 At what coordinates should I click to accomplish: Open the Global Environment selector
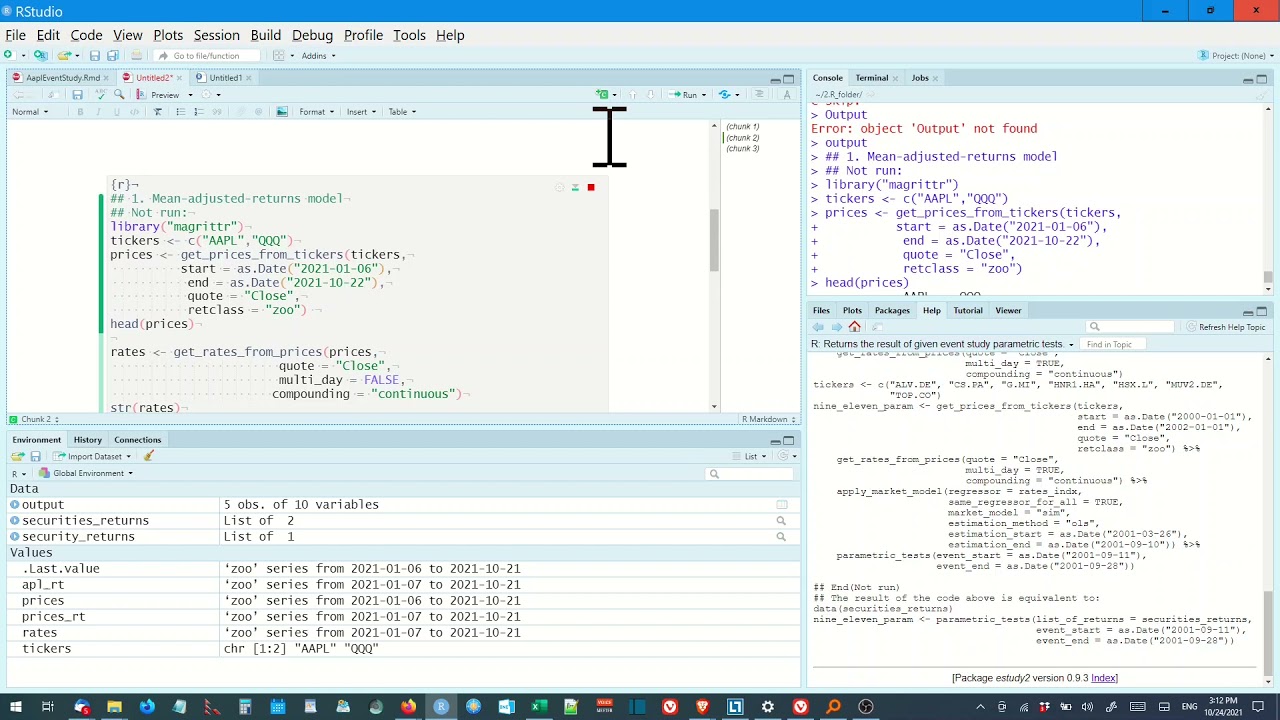tap(84, 473)
